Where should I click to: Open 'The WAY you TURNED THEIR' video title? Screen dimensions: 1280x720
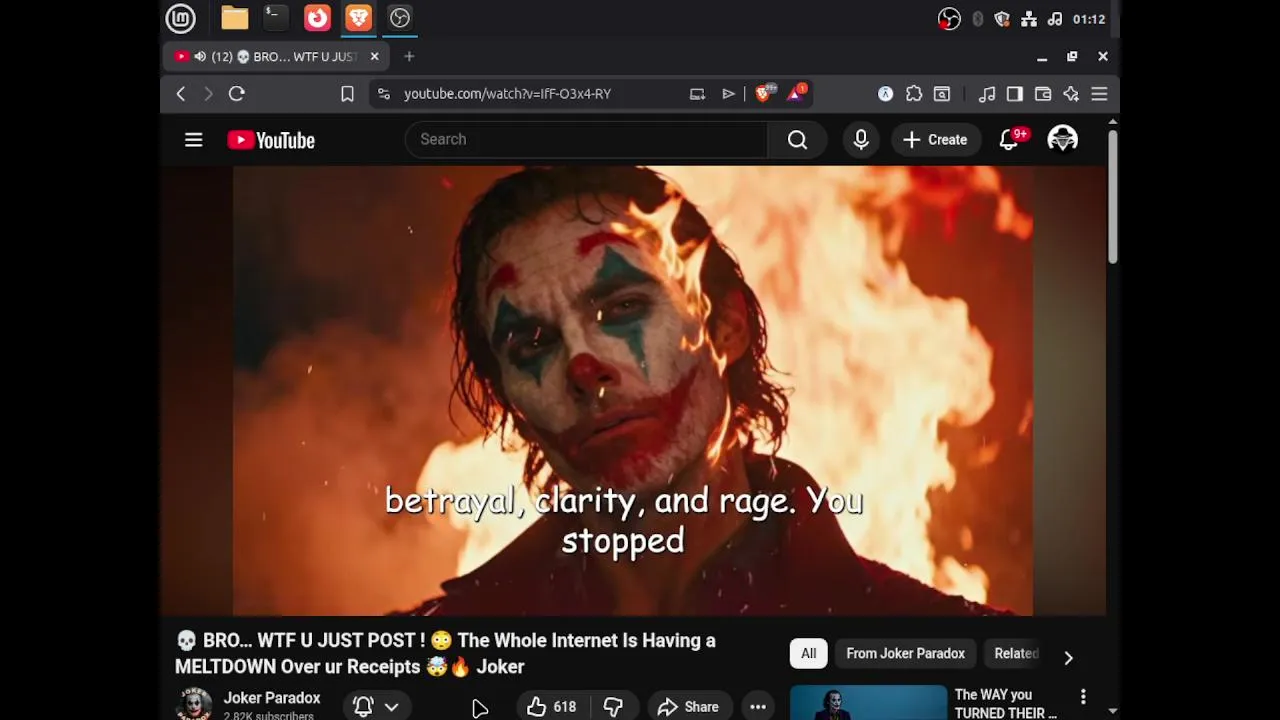pos(1005,703)
